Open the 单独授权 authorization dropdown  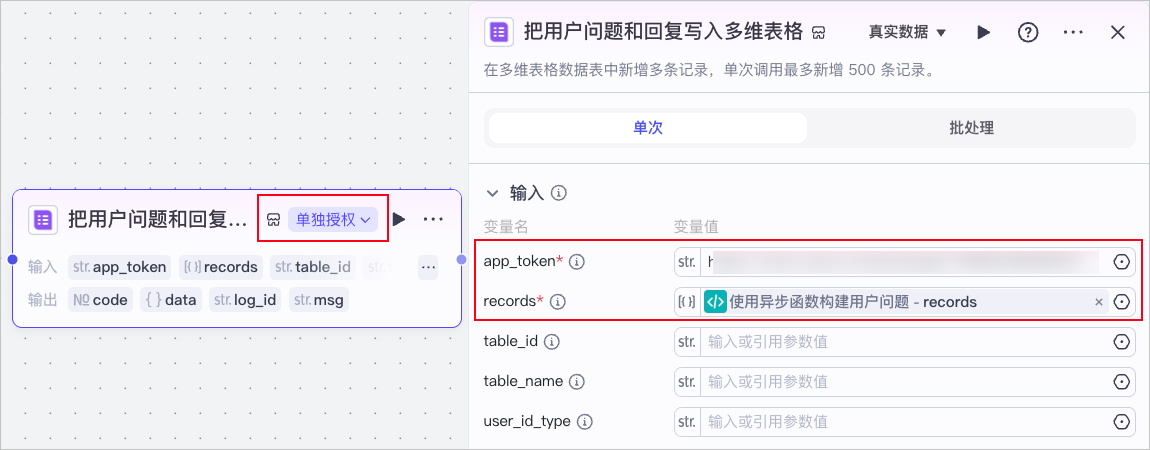point(333,219)
